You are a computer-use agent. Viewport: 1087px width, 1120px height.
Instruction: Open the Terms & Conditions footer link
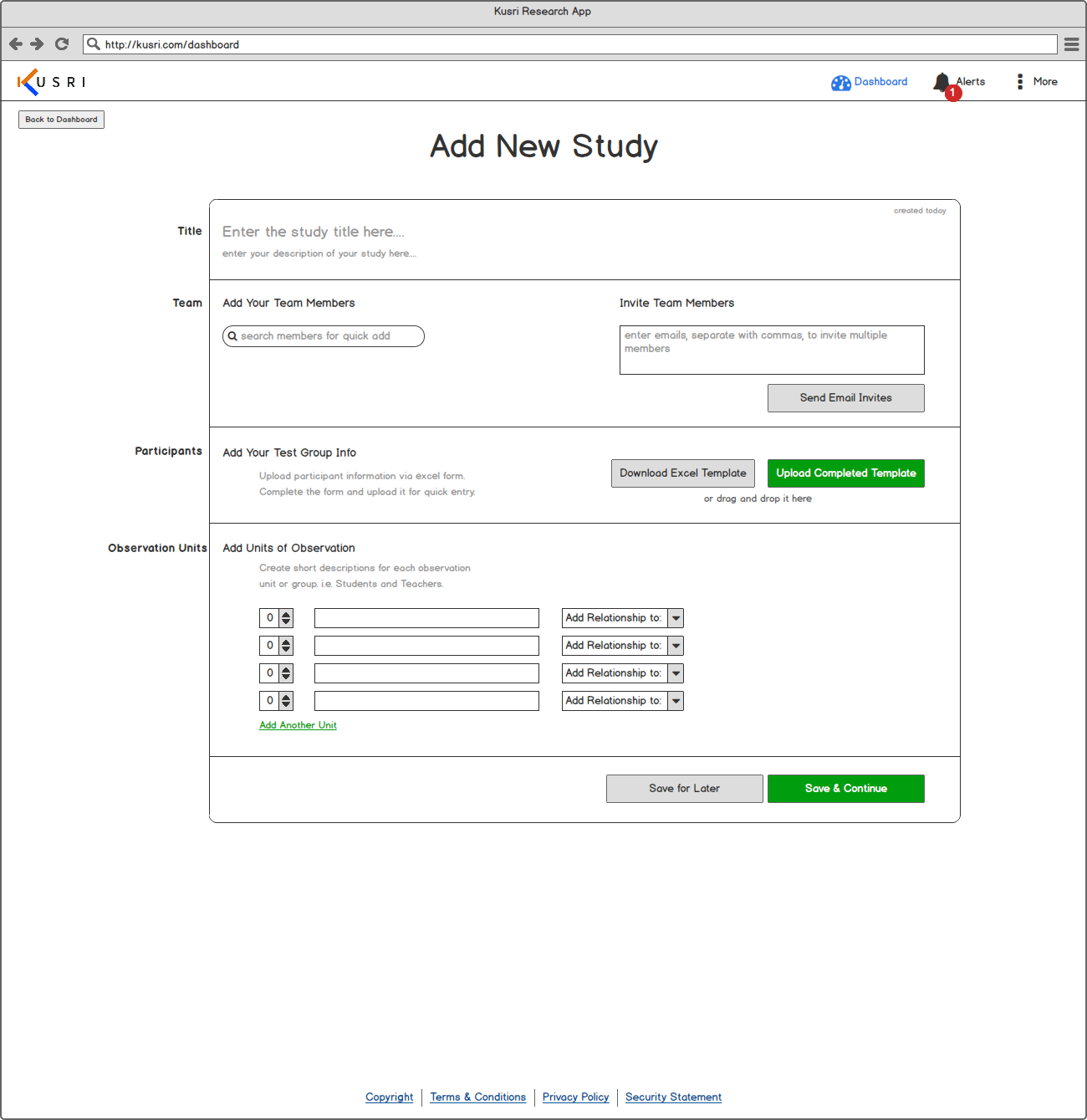[478, 1097]
